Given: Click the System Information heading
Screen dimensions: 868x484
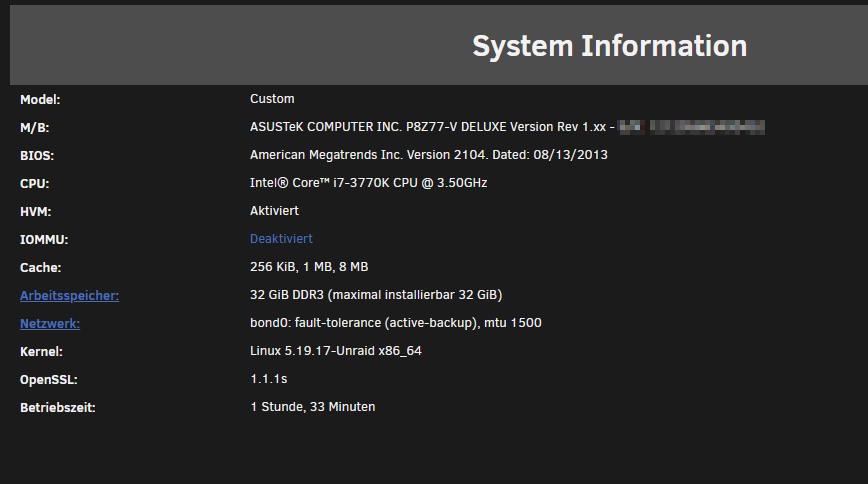Looking at the screenshot, I should pyautogui.click(x=609, y=46).
